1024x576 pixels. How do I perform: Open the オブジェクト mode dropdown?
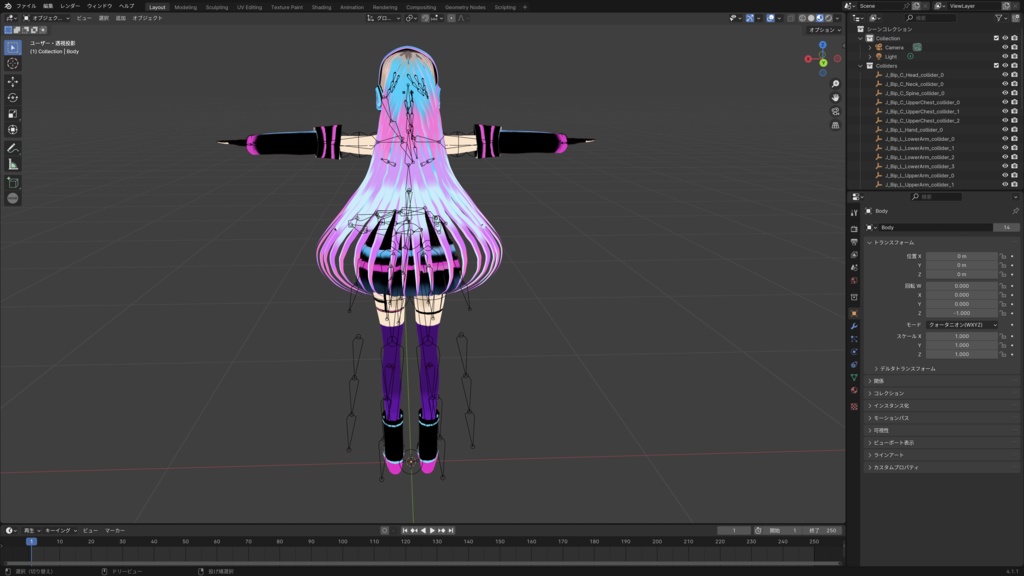coord(46,18)
